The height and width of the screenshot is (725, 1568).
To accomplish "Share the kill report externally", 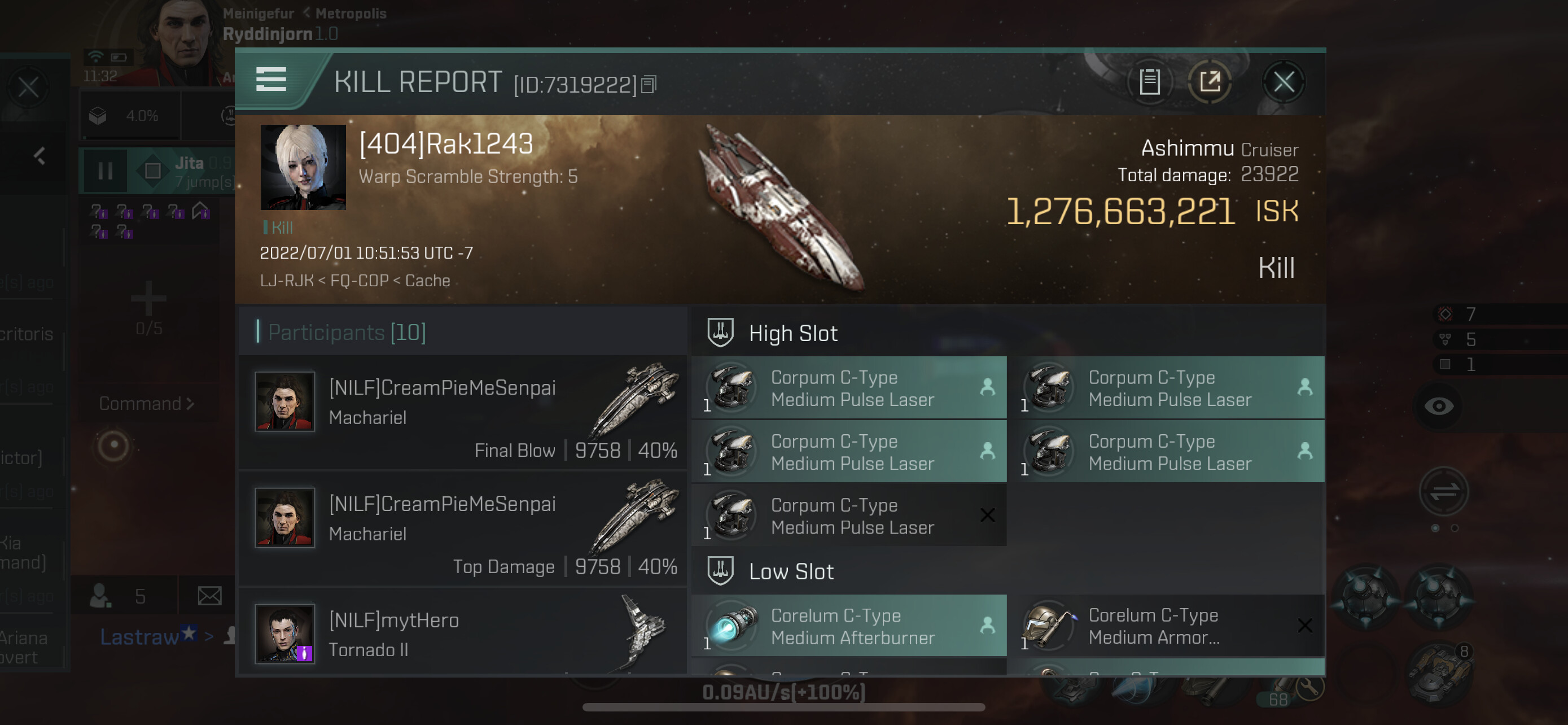I will [x=1210, y=81].
